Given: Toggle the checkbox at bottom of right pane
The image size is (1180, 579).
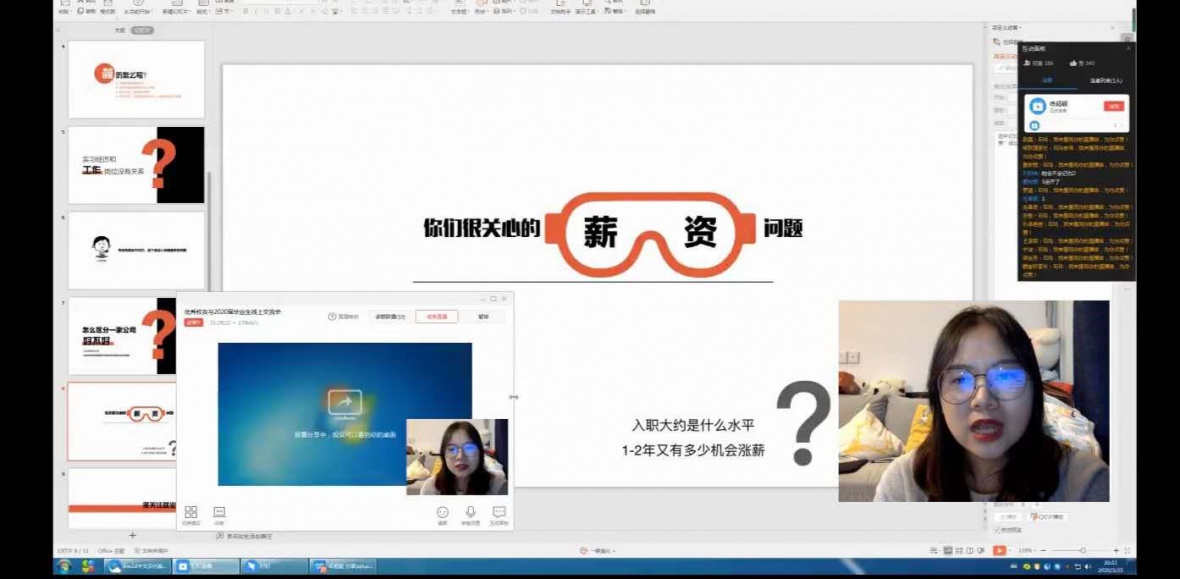Looking at the screenshot, I should pyautogui.click(x=997, y=530).
